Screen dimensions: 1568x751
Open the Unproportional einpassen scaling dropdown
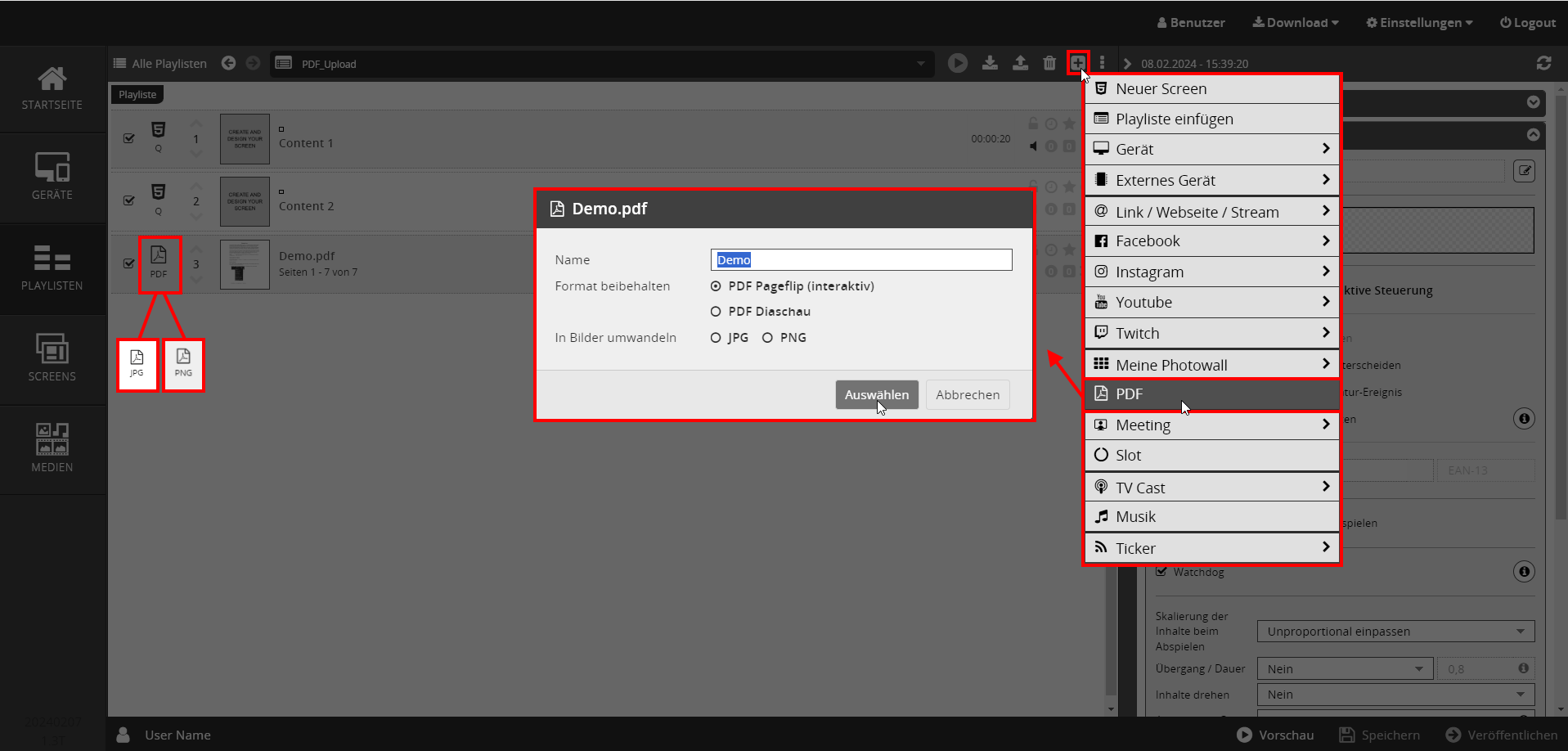[x=1395, y=632]
